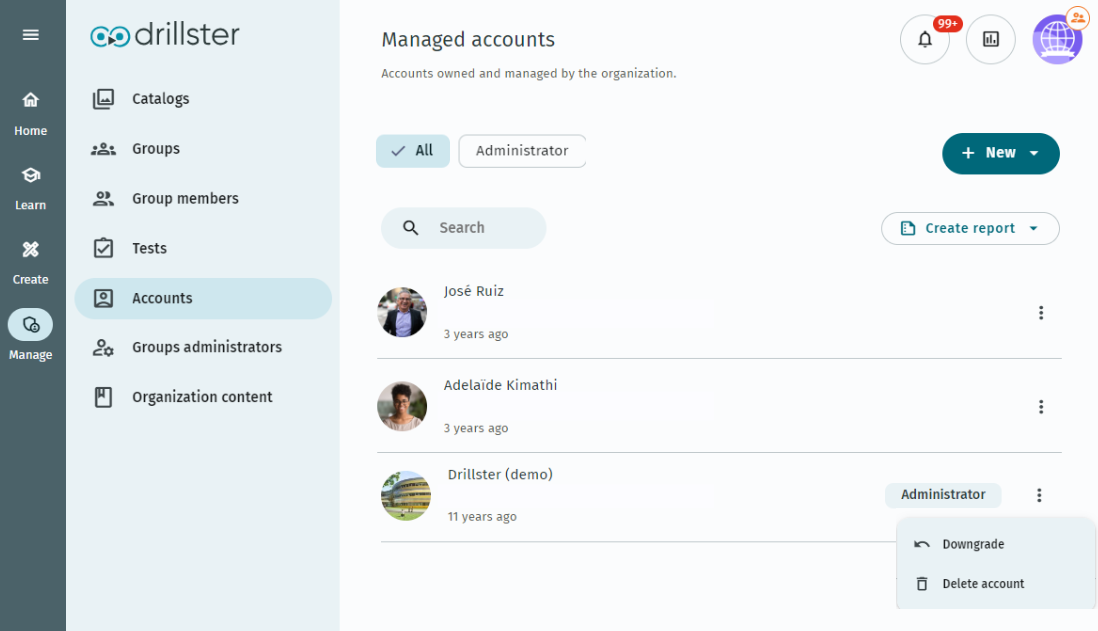This screenshot has width=1098, height=631.
Task: Click the Administrator badge on Drillster (demo)
Action: (943, 494)
